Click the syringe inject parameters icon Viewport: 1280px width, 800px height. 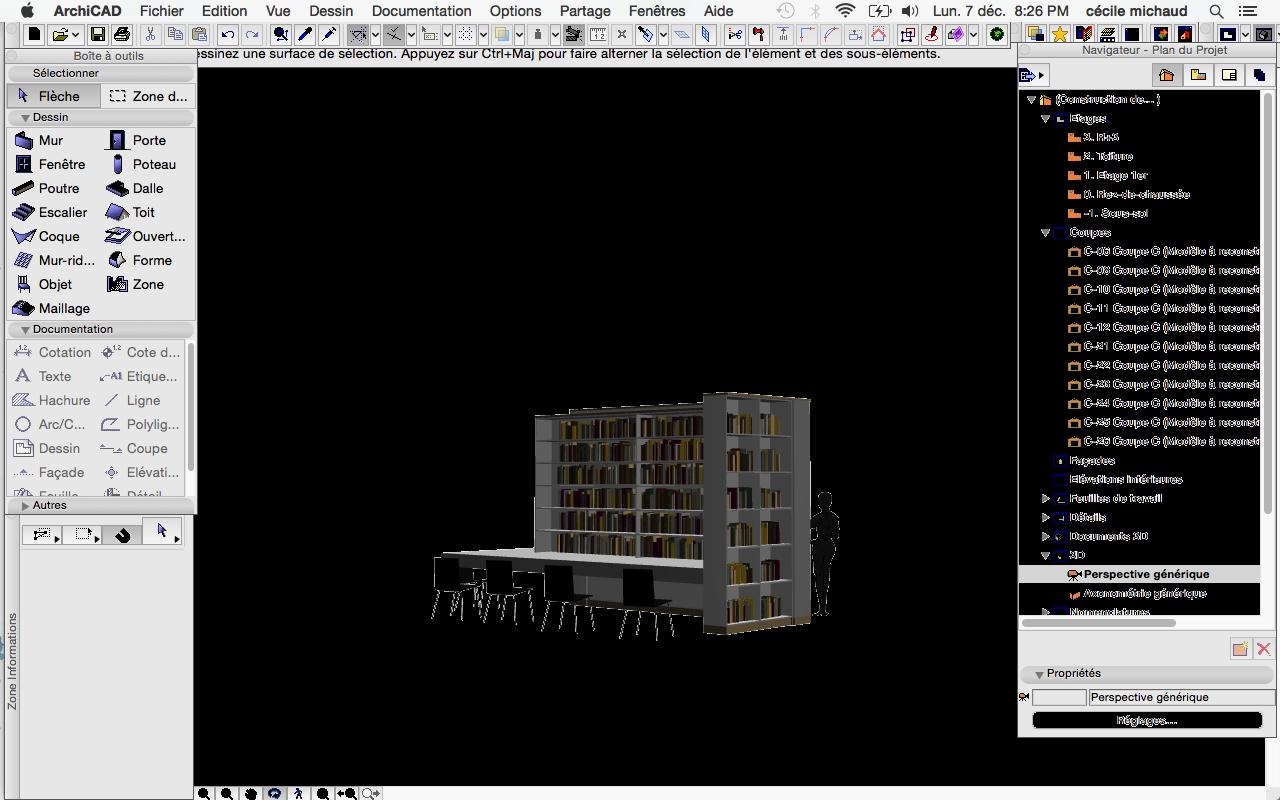point(329,34)
